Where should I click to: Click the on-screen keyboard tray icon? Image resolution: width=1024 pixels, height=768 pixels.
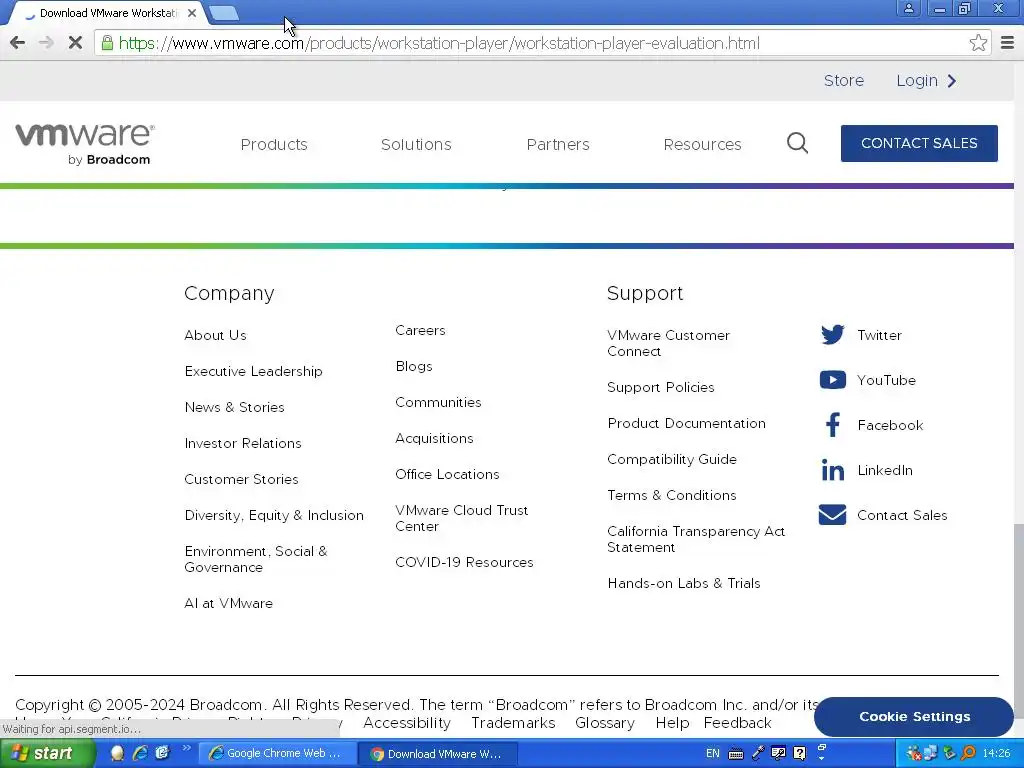735,754
